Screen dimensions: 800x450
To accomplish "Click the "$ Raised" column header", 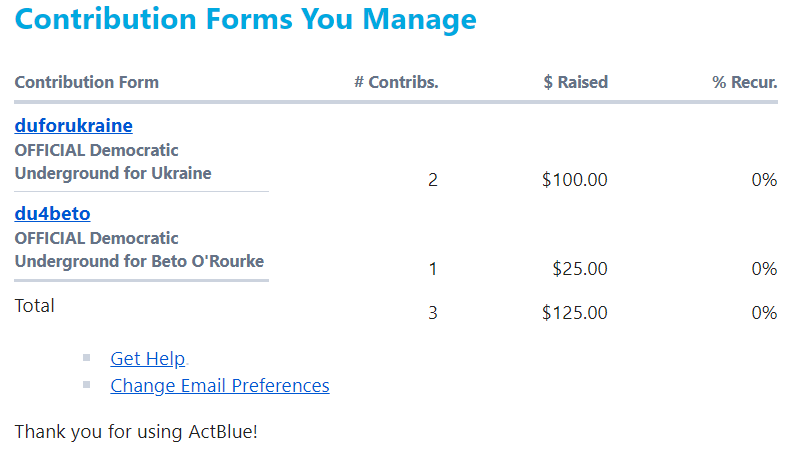I will (575, 82).
